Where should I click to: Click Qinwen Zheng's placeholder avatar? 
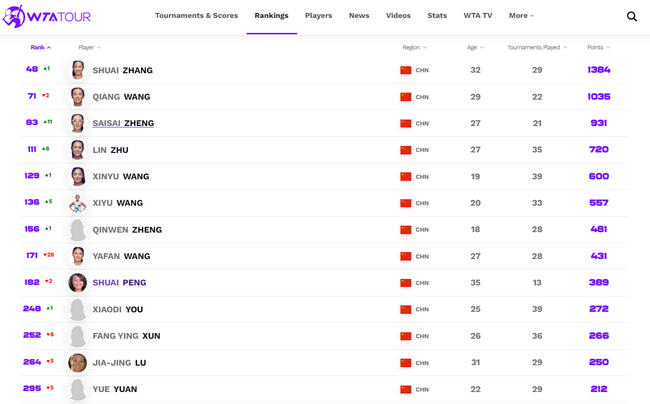click(78, 230)
